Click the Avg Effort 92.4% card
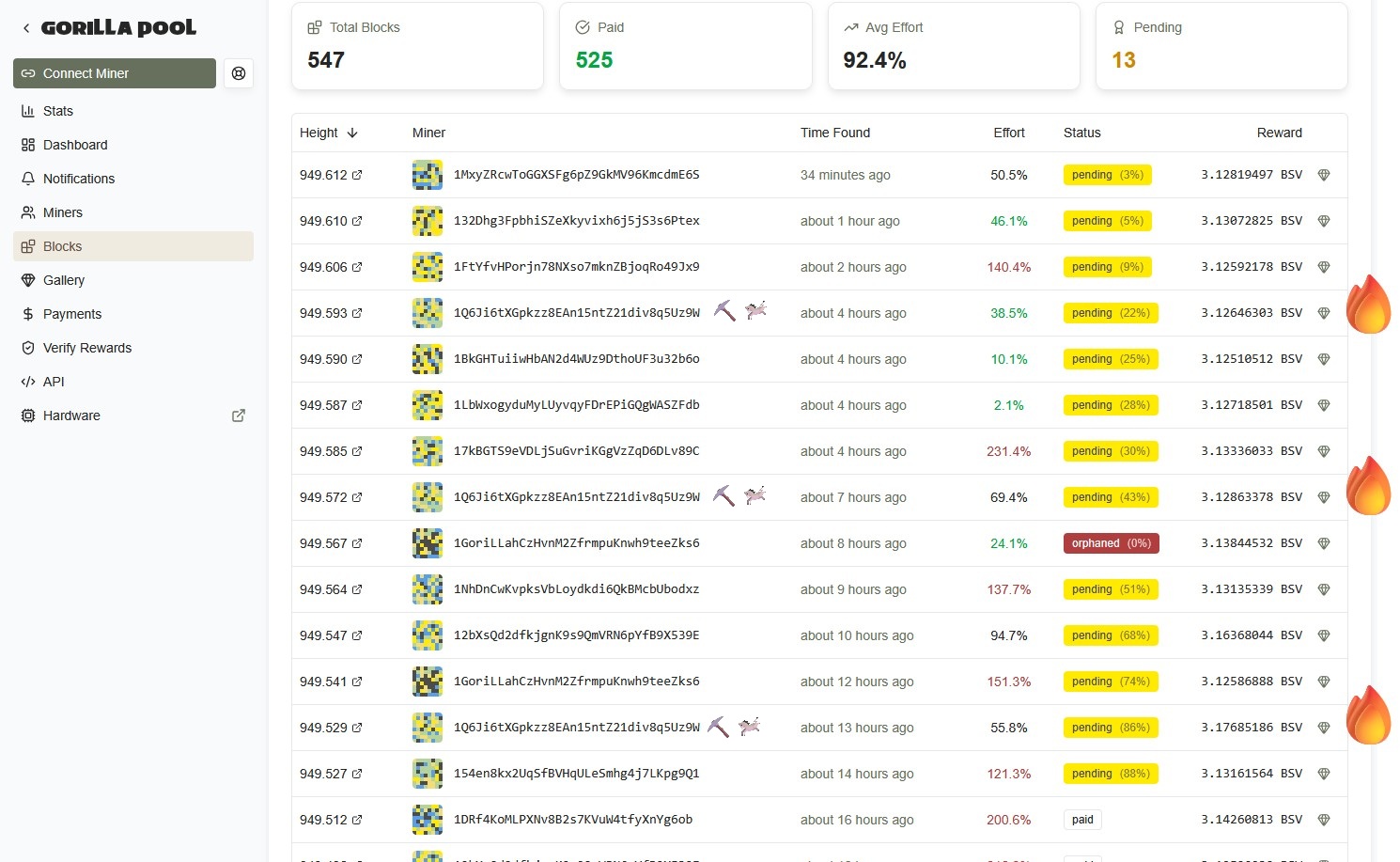This screenshot has width=1400, height=862. pyautogui.click(x=954, y=46)
